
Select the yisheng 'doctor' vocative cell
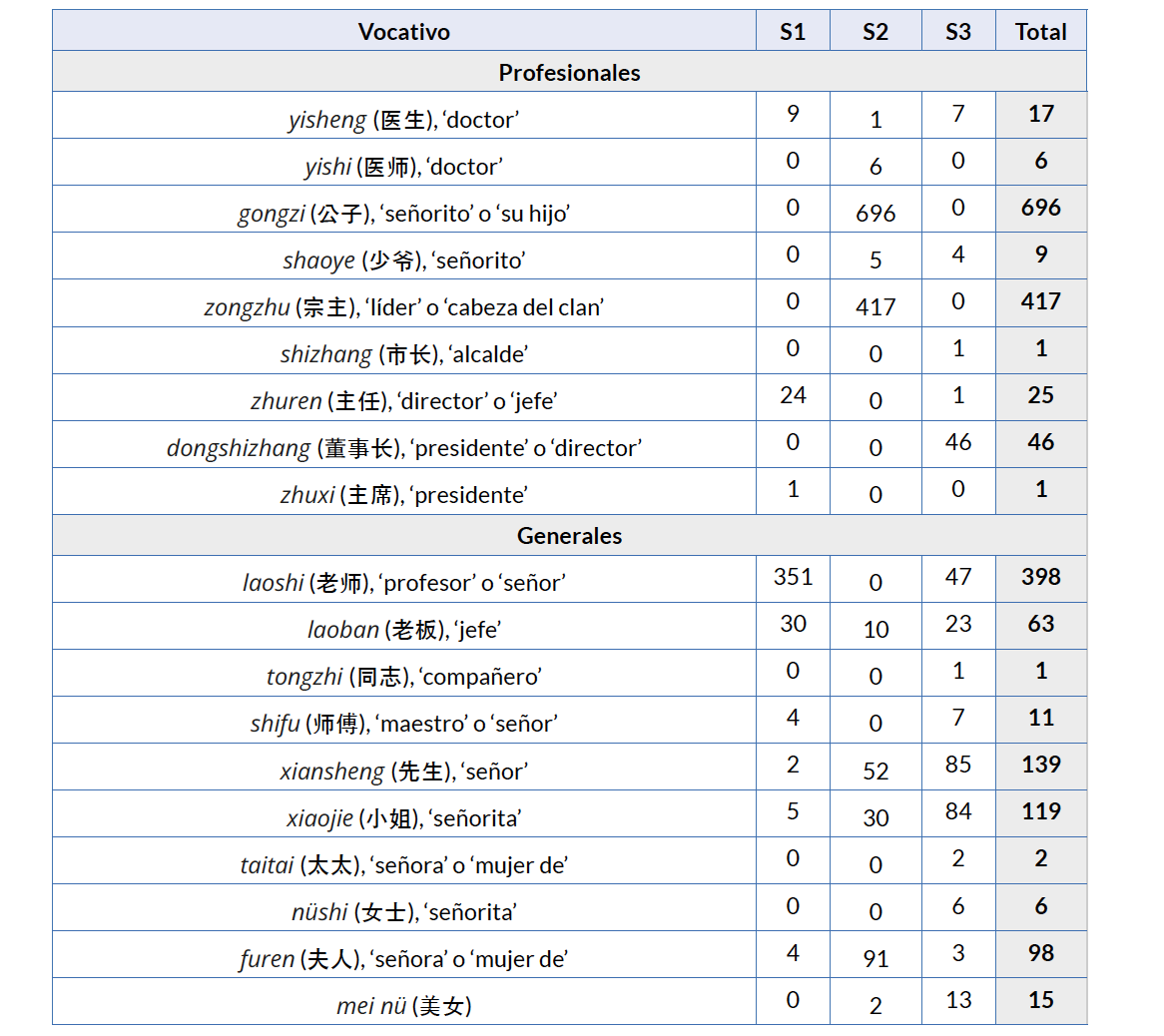click(403, 120)
